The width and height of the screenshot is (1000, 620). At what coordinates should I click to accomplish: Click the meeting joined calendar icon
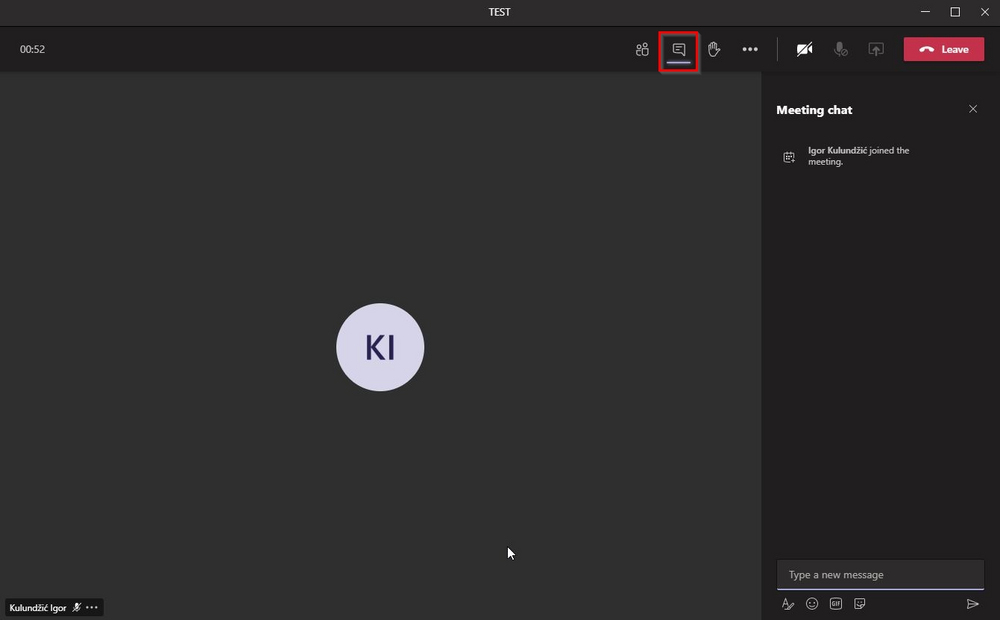(x=789, y=157)
